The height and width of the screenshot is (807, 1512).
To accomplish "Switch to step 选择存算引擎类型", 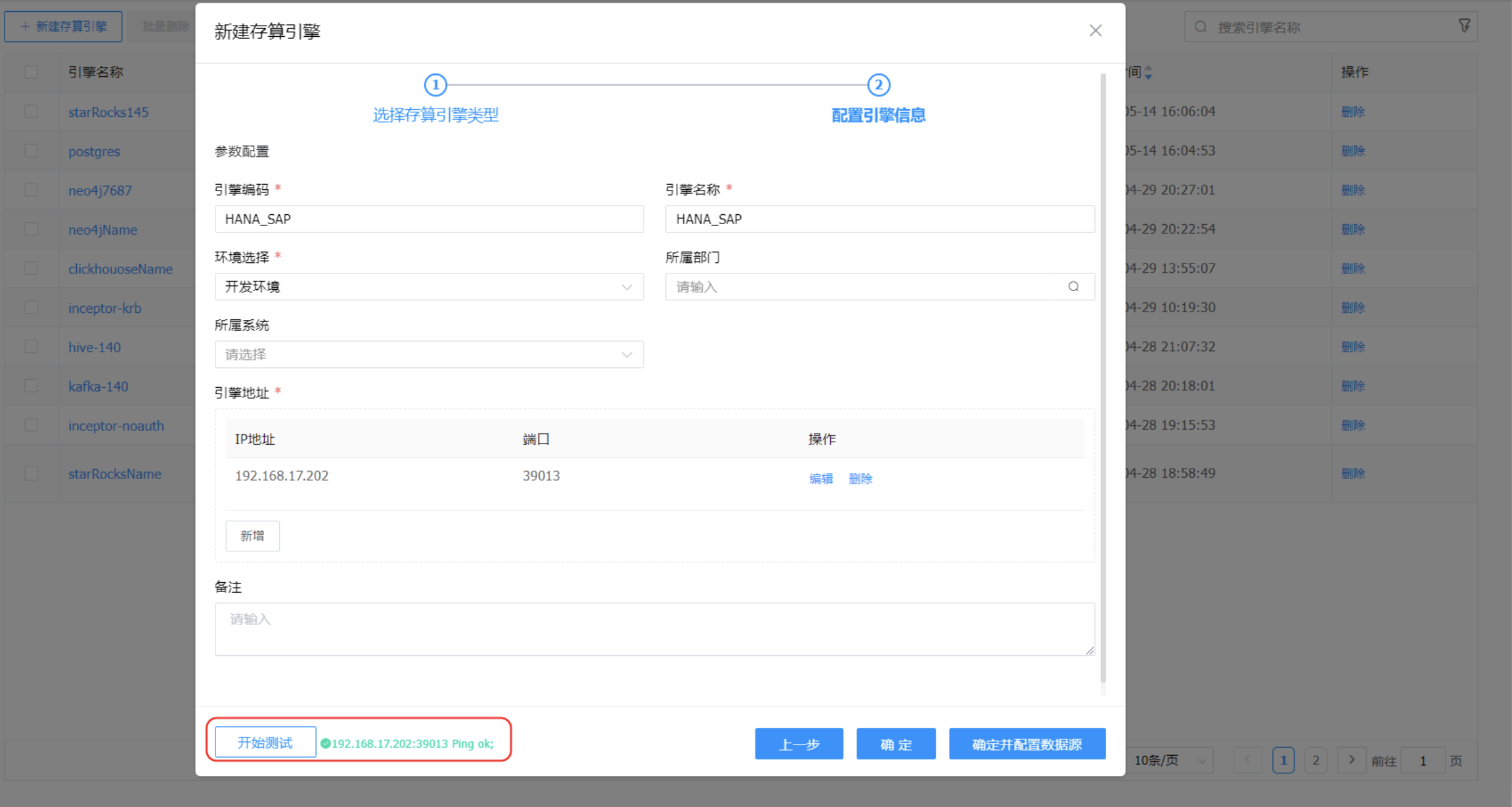I will click(435, 116).
